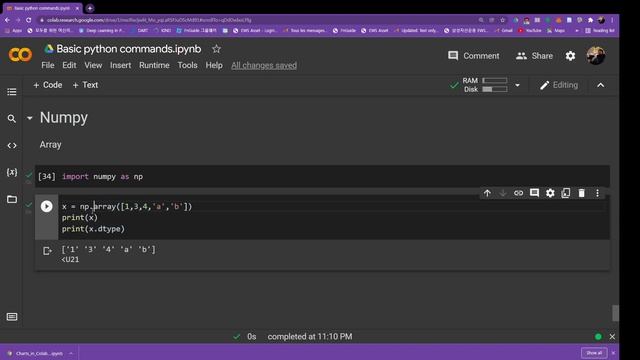The width and height of the screenshot is (640, 360).
Task: Click the Comment button
Action: (x=473, y=56)
